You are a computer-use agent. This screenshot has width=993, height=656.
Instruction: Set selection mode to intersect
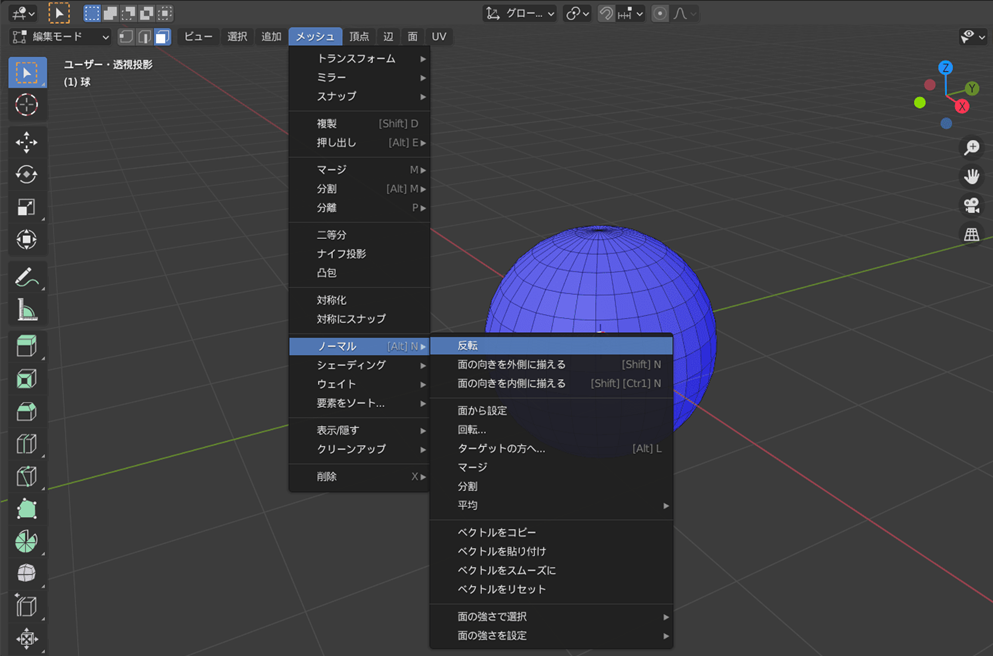pyautogui.click(x=165, y=13)
